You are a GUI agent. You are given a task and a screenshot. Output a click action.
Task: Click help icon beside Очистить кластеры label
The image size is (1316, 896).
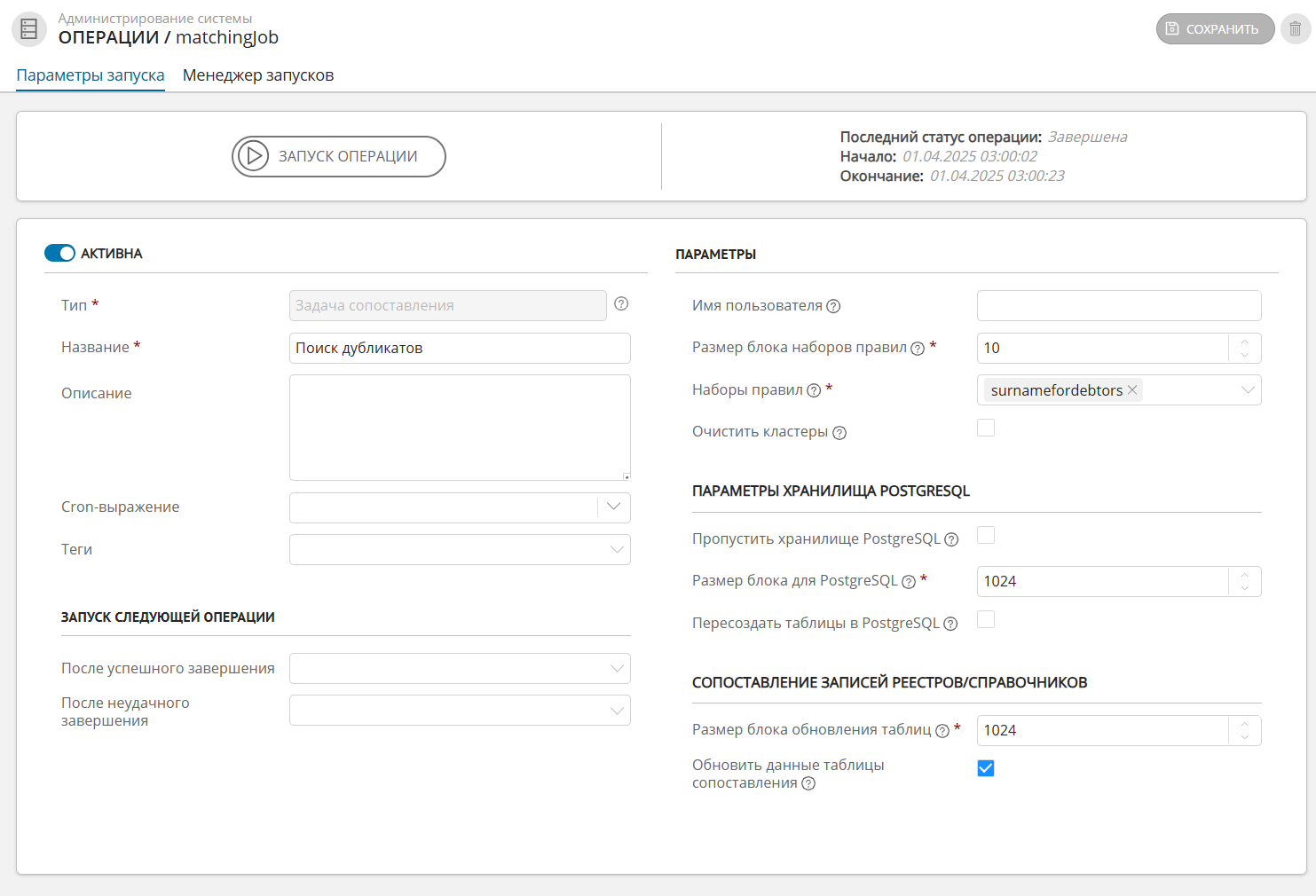point(839,433)
